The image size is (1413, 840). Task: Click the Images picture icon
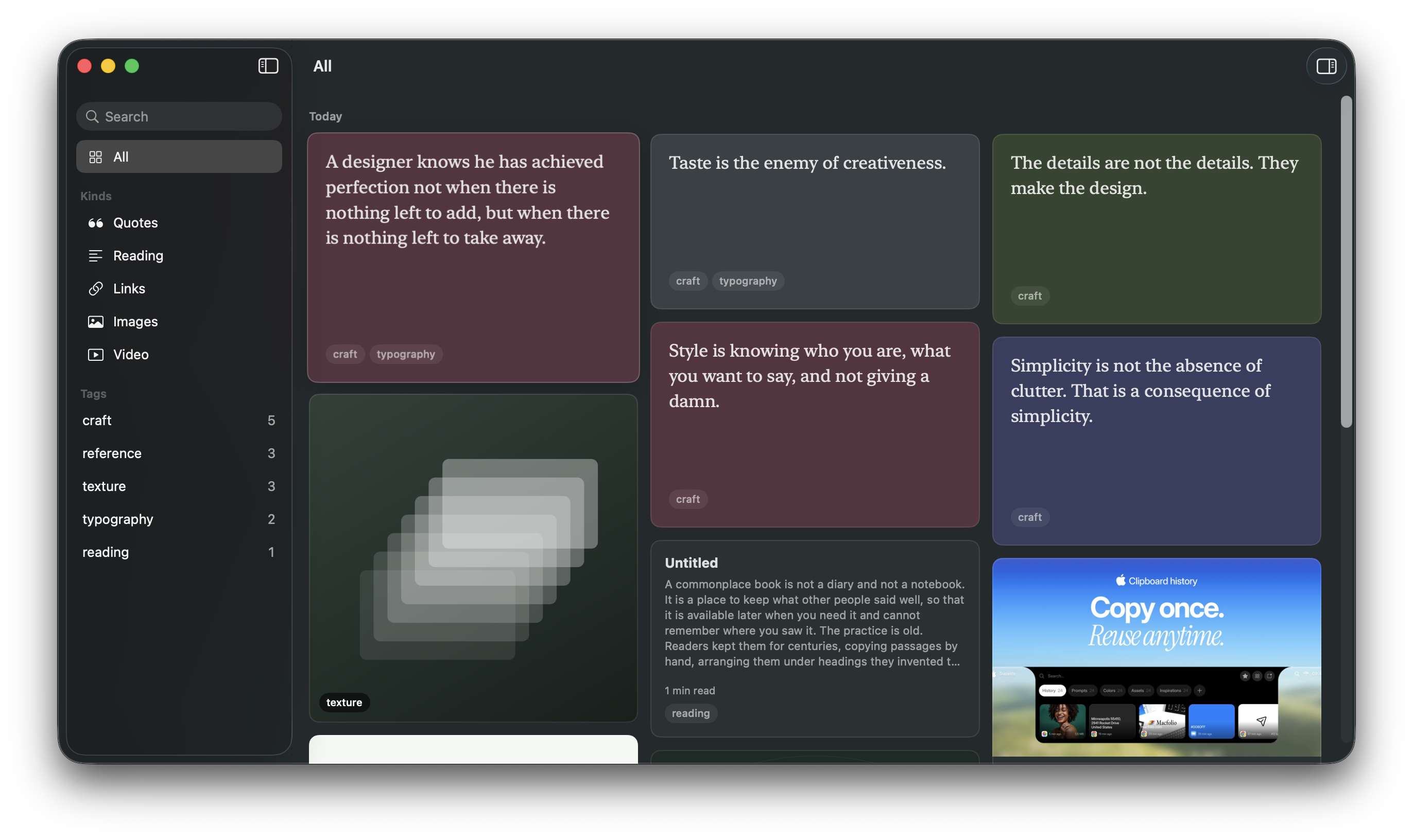coord(96,322)
